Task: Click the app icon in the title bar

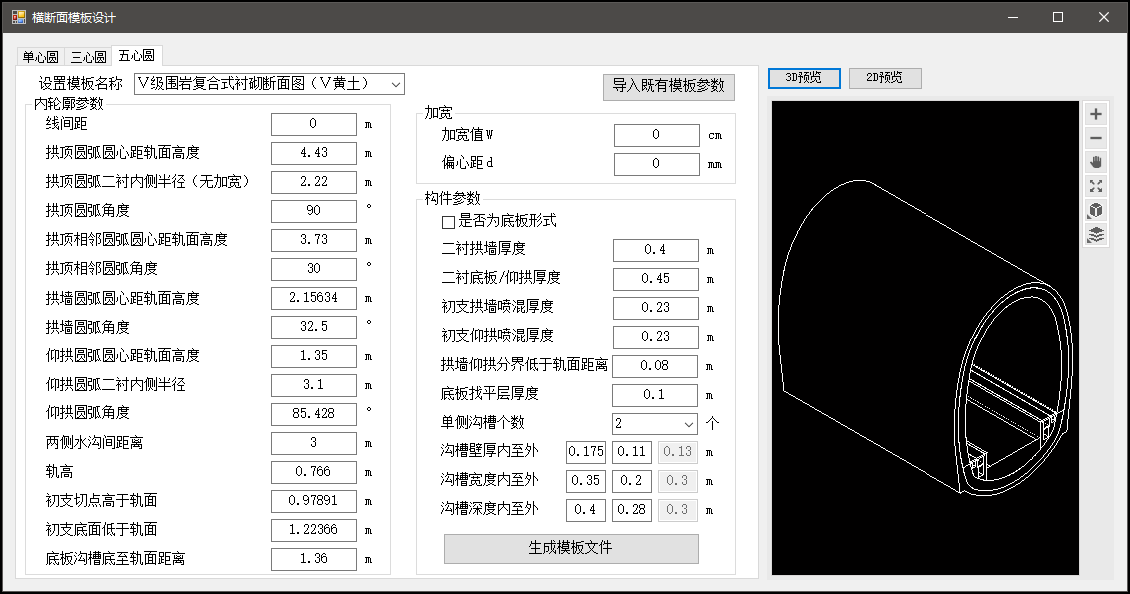Action: click(18, 17)
